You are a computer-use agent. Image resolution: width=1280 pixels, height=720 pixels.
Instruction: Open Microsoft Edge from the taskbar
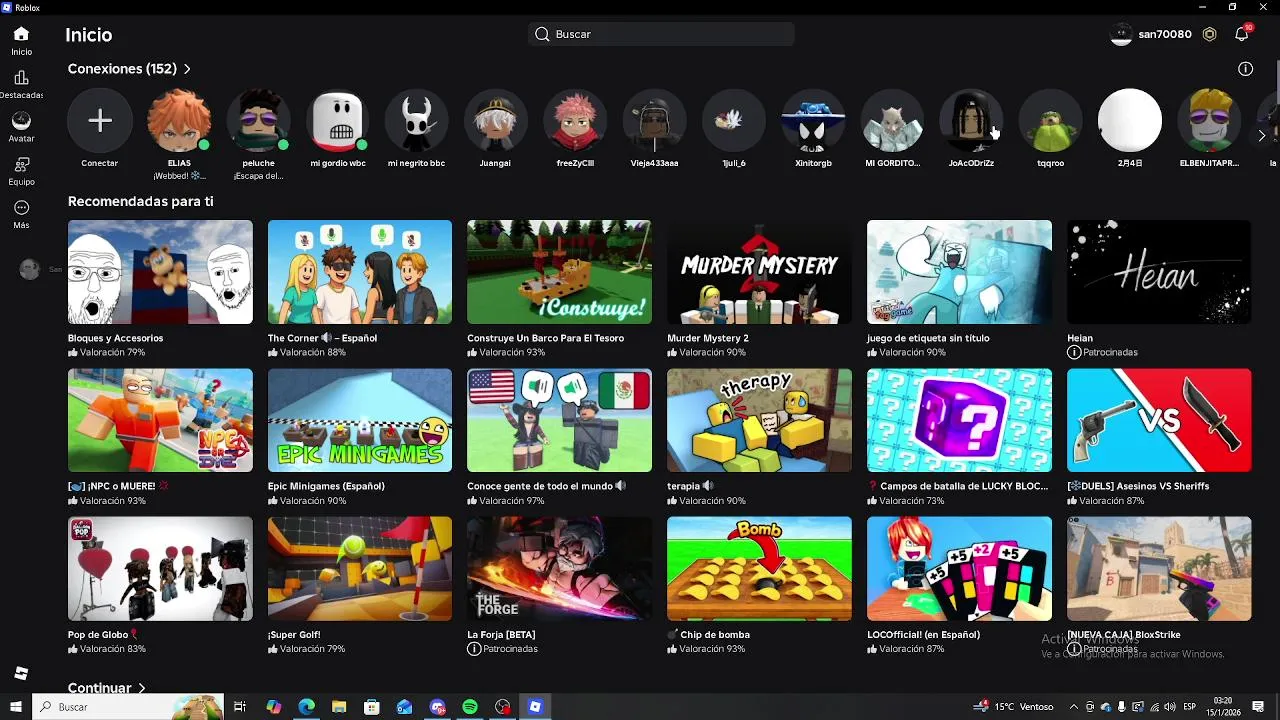tap(306, 707)
